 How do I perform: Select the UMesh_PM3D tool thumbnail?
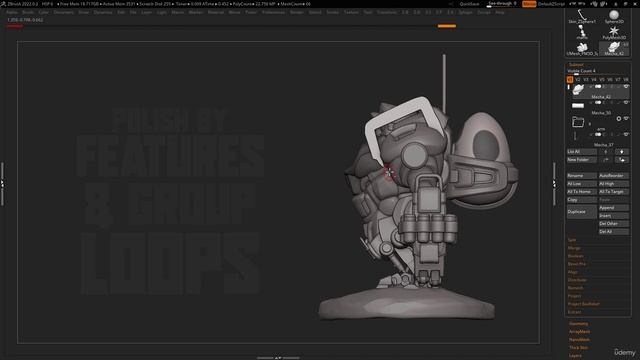click(x=582, y=49)
